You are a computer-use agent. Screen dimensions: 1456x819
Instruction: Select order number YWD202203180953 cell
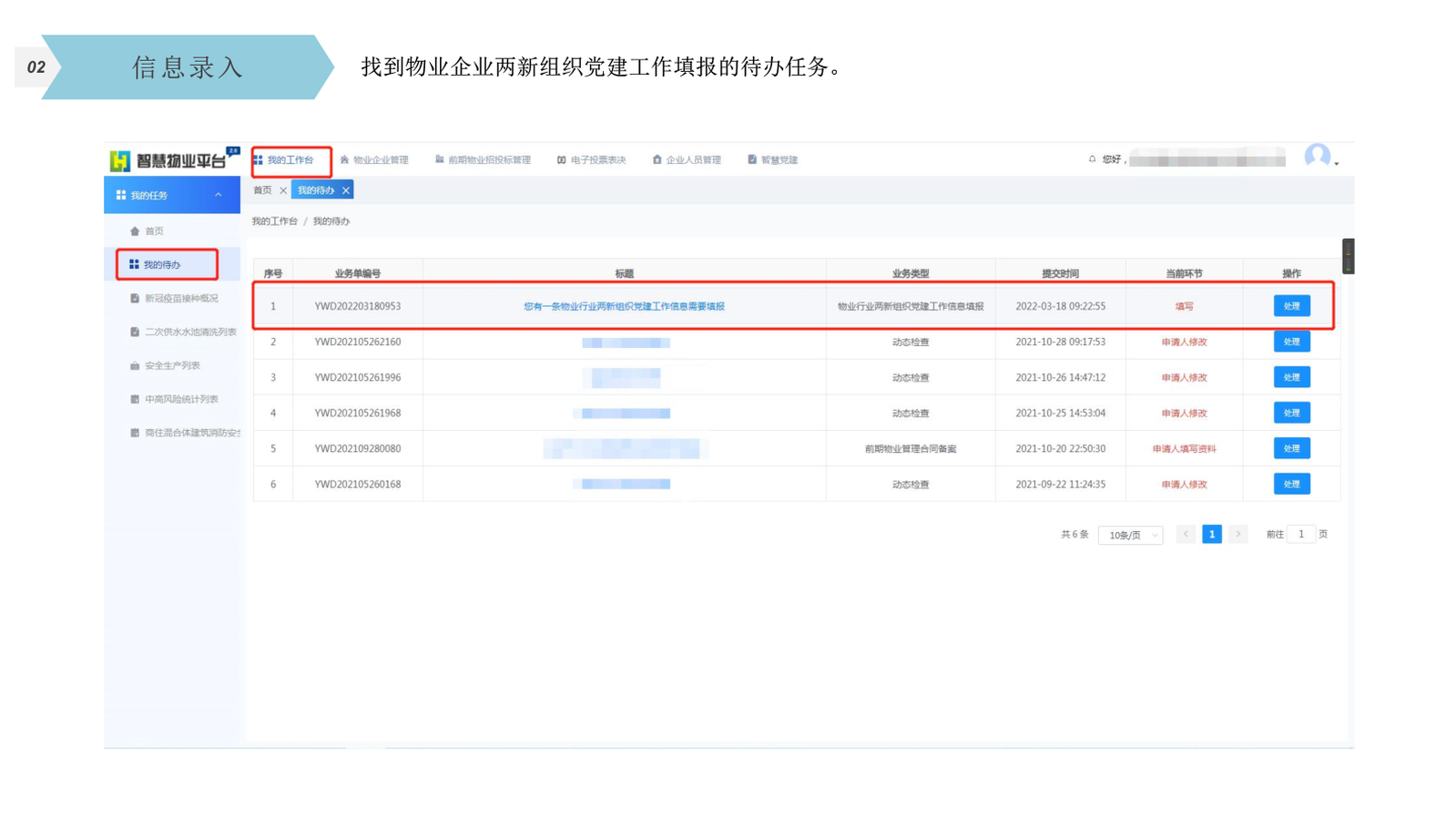point(357,306)
